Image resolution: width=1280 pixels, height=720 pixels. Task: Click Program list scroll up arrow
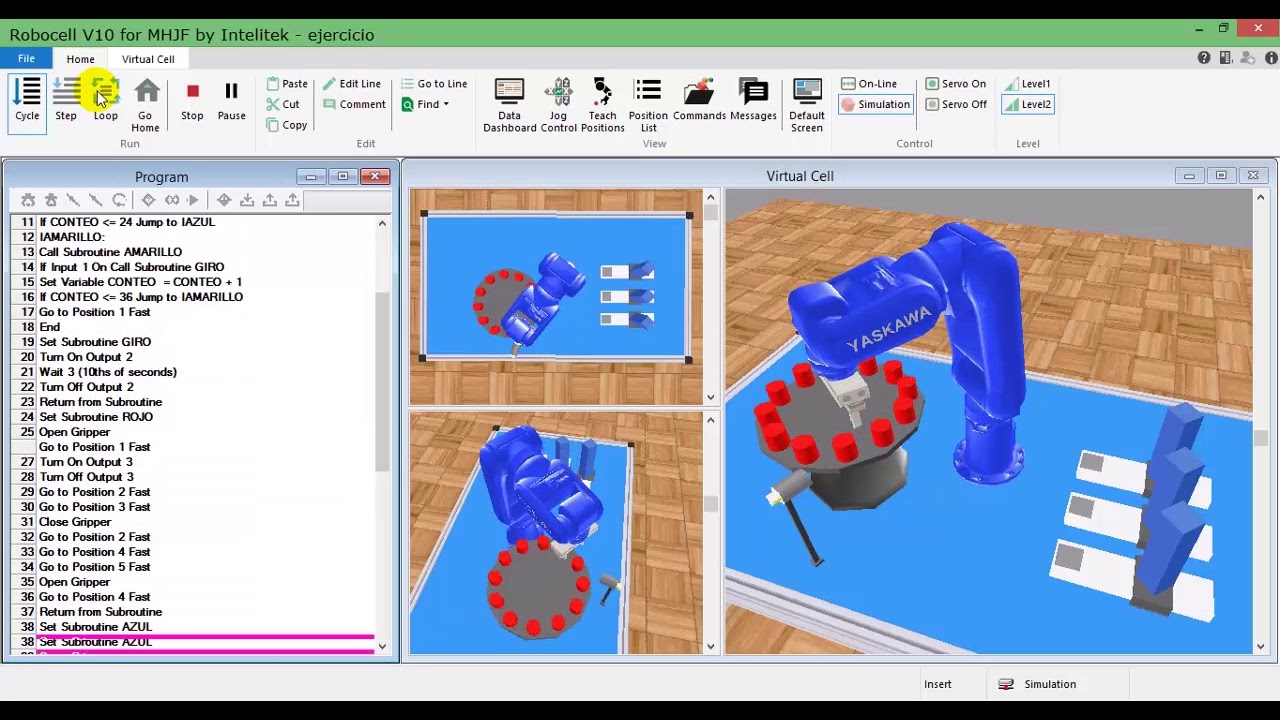[382, 224]
